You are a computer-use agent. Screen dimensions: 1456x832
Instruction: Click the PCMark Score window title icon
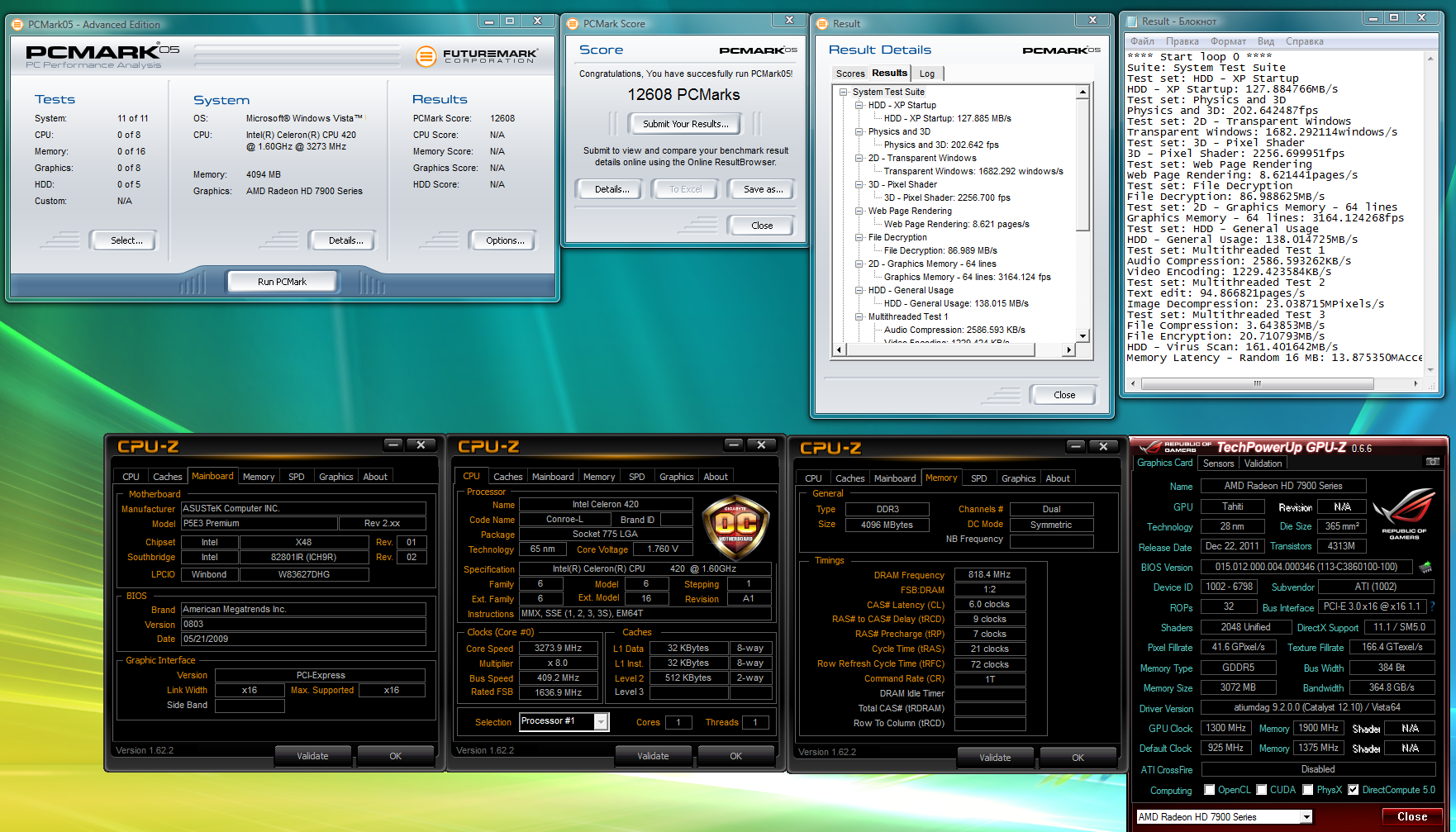pos(573,24)
